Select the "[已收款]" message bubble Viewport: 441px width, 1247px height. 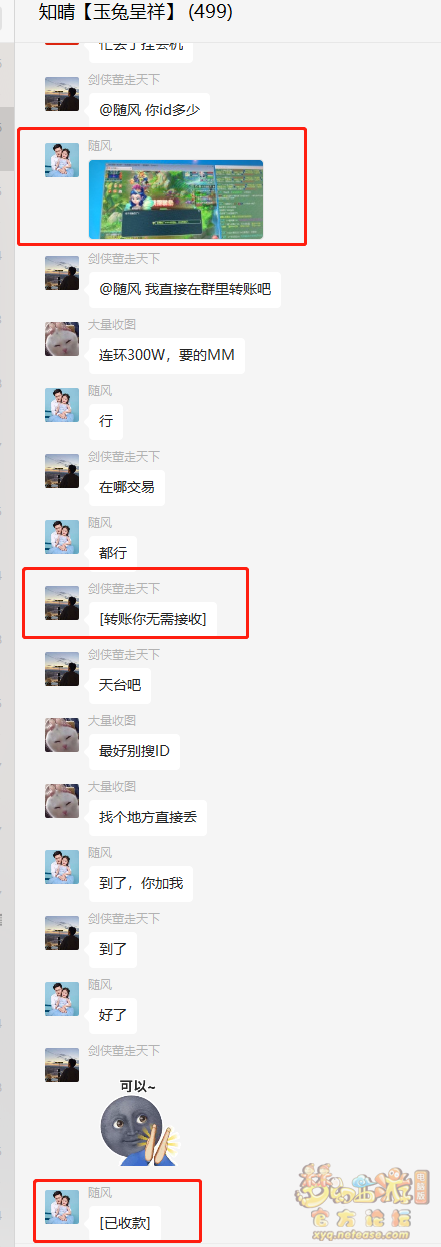[125, 1222]
